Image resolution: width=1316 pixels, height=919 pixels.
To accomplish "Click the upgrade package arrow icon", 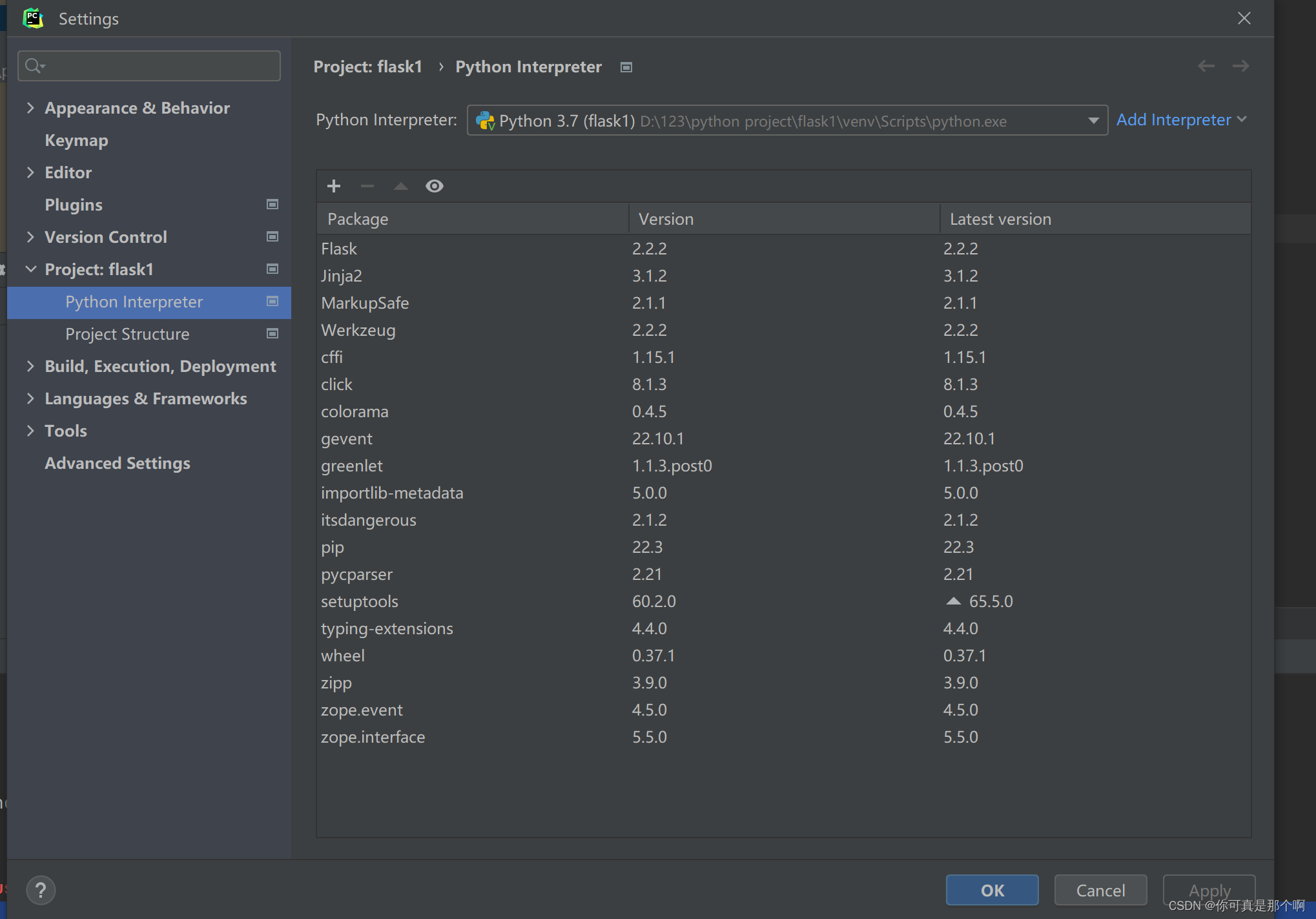I will click(401, 186).
